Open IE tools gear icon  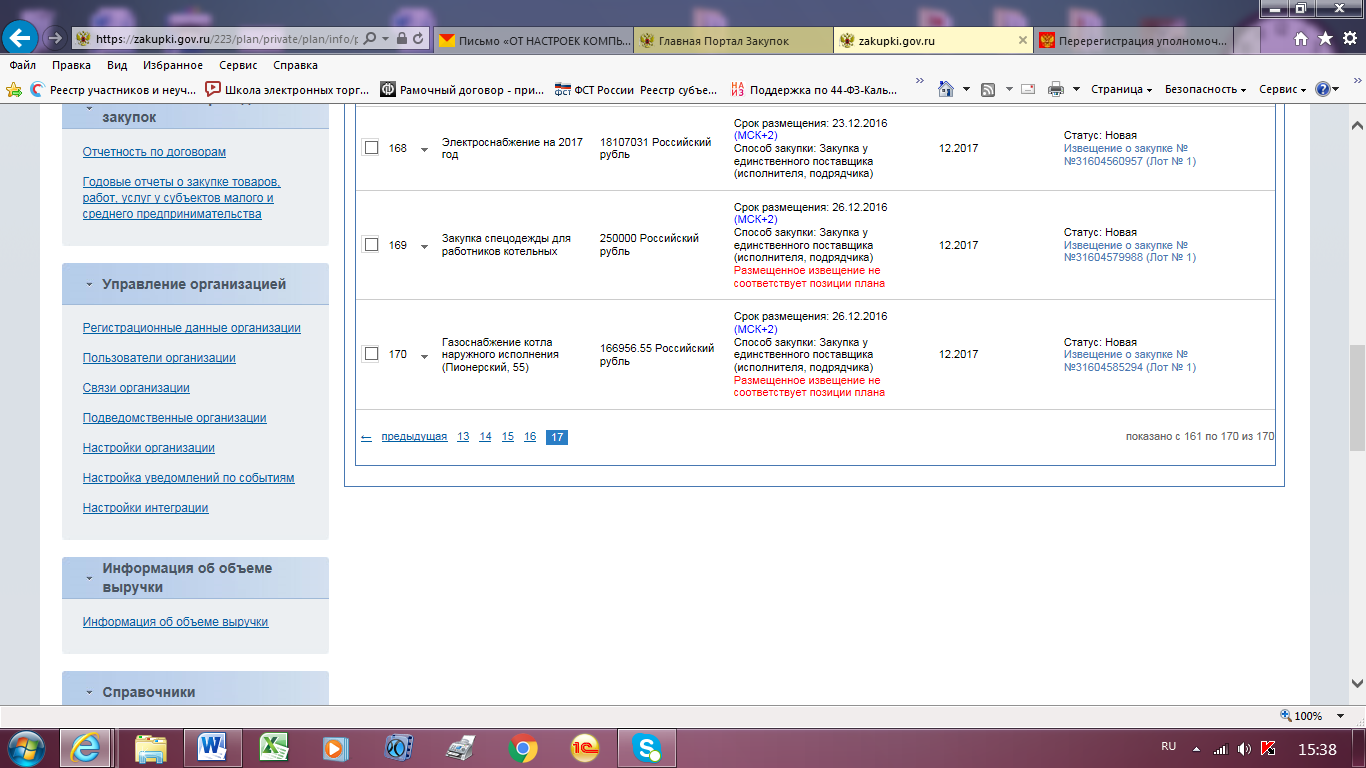[1349, 39]
